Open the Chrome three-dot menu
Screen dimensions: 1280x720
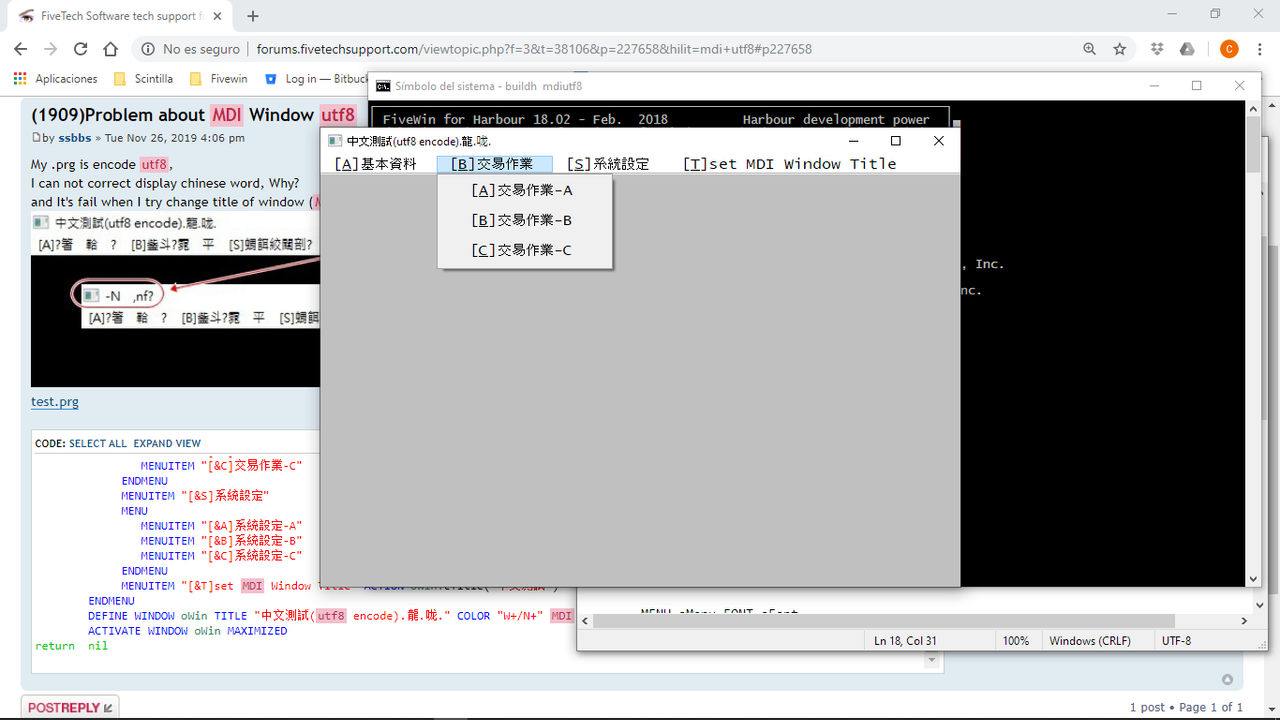point(1258,49)
